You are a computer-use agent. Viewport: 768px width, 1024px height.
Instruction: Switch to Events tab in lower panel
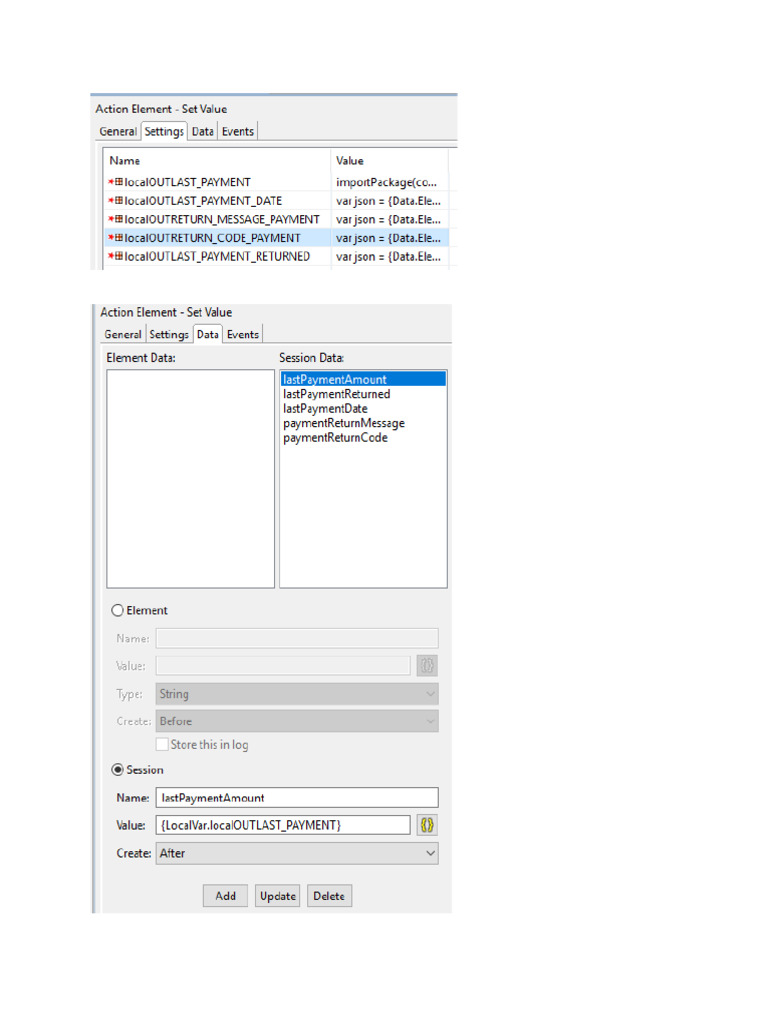(243, 334)
